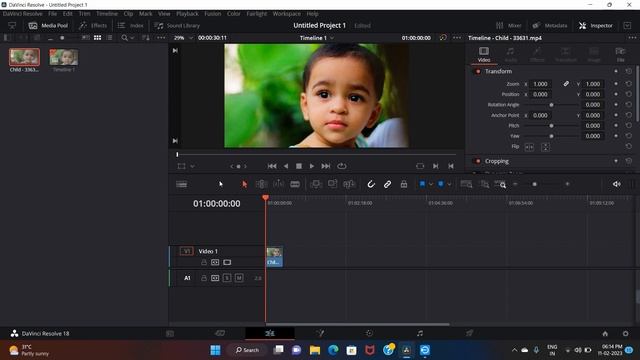Click the Play forward button
This screenshot has width=640, height=360.
pos(312,166)
